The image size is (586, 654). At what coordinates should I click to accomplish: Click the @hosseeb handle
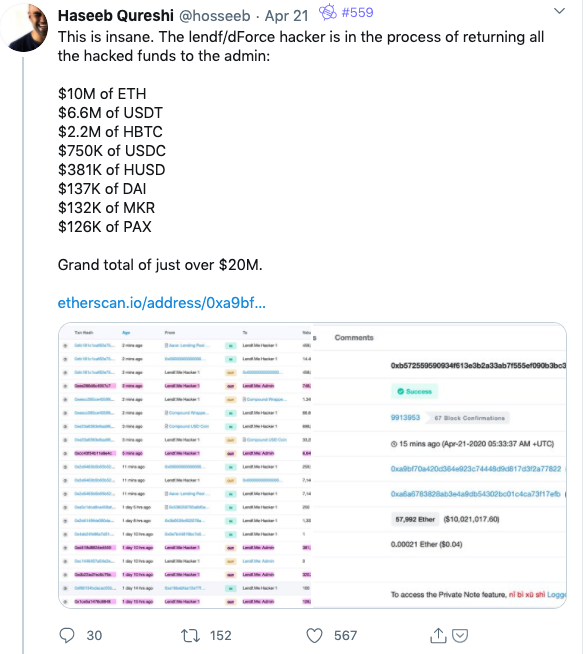214,16
